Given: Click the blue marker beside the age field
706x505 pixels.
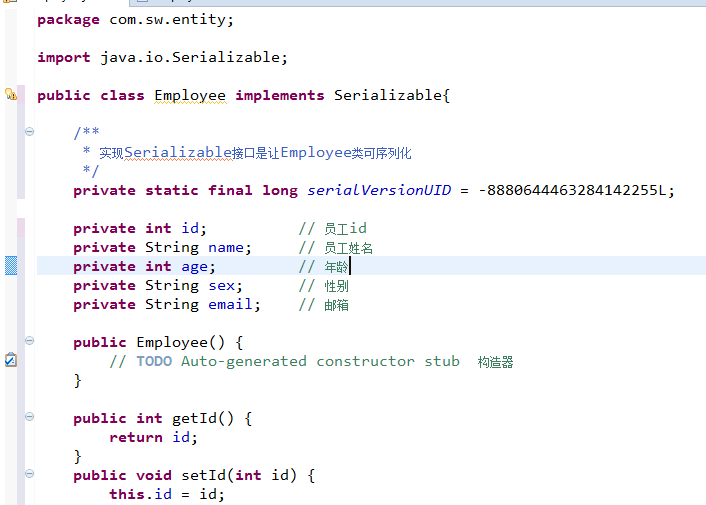Looking at the screenshot, I should click(x=11, y=266).
